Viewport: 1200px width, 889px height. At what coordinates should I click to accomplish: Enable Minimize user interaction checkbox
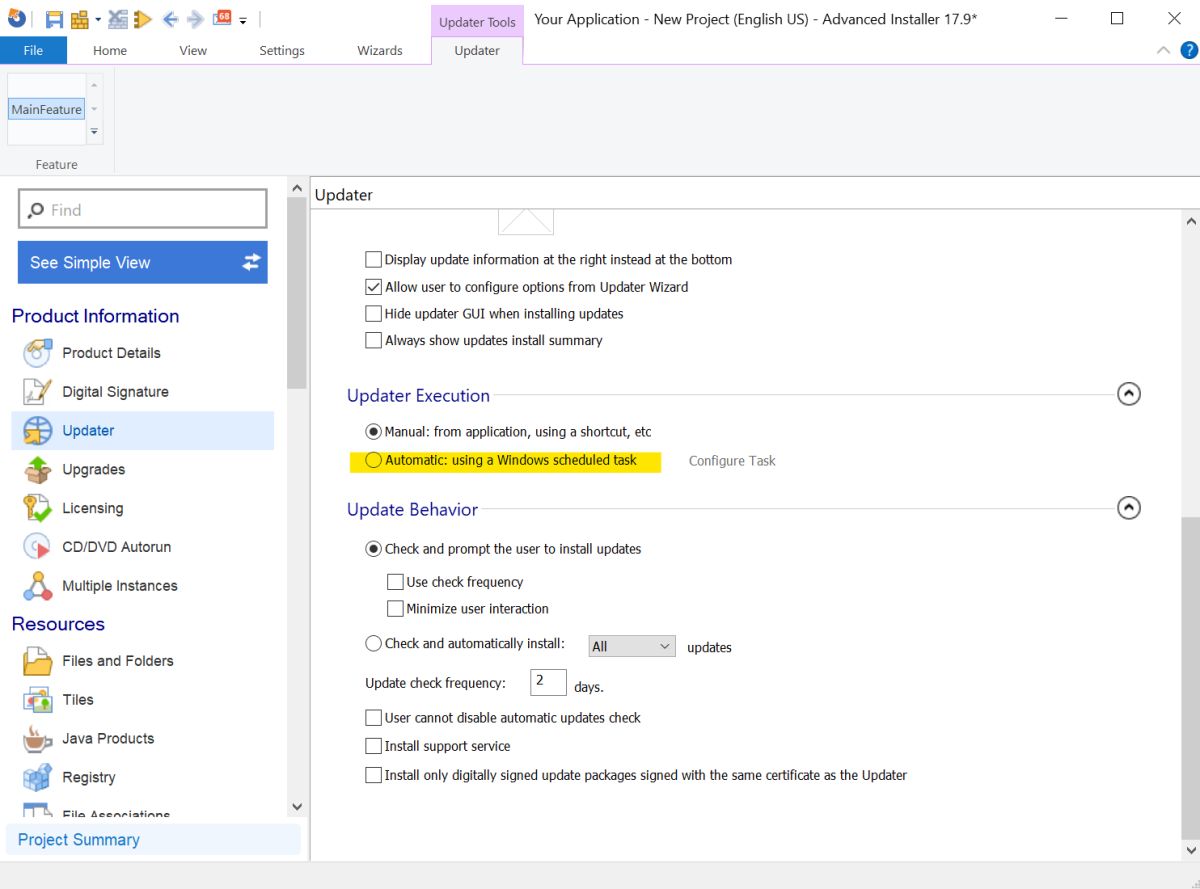pyautogui.click(x=395, y=609)
